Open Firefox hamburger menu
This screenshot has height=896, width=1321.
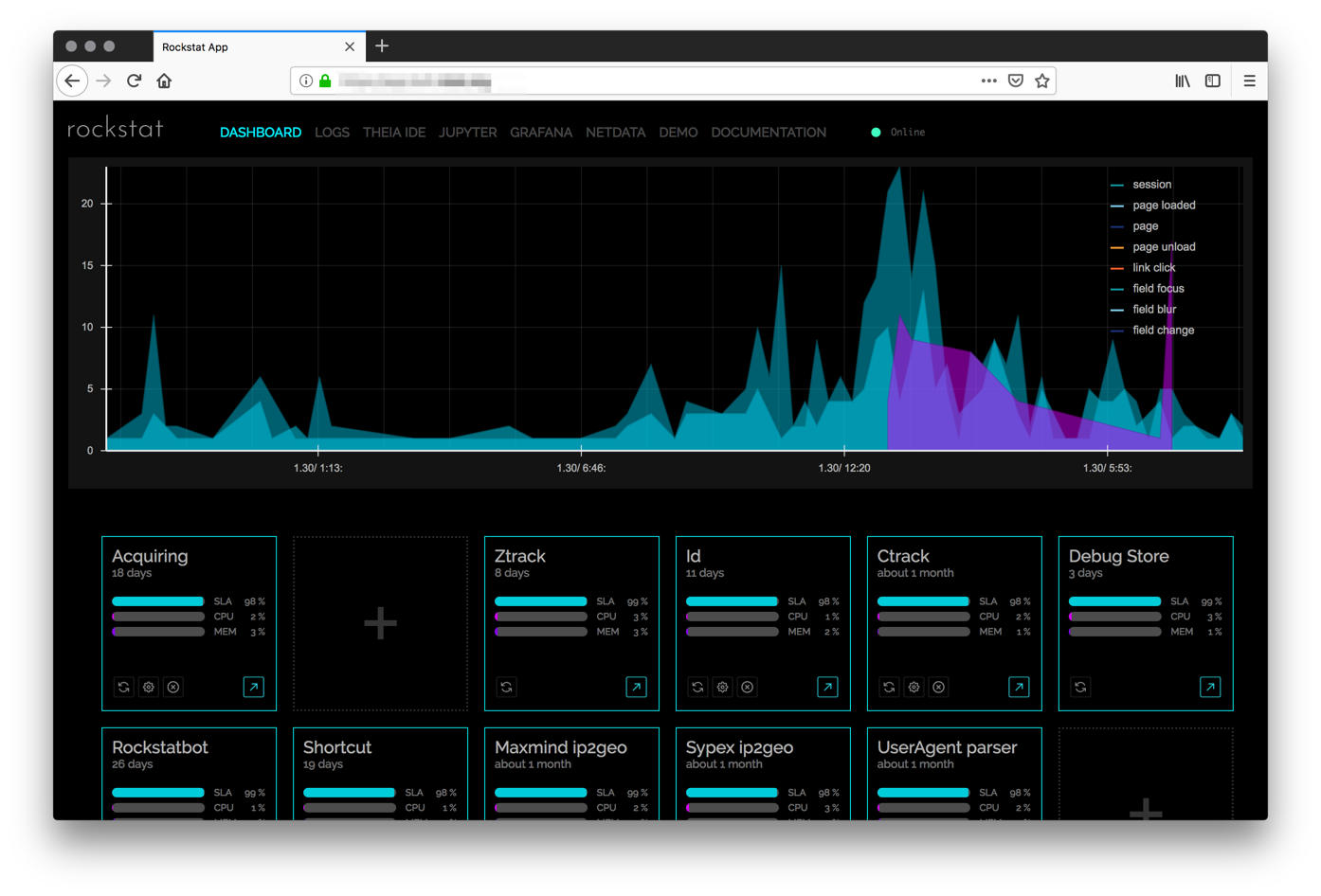pos(1250,81)
